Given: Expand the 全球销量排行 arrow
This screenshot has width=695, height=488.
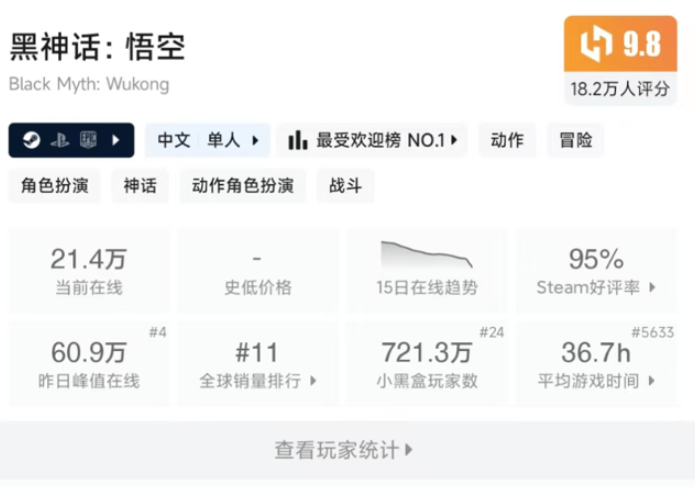Looking at the screenshot, I should [x=313, y=380].
